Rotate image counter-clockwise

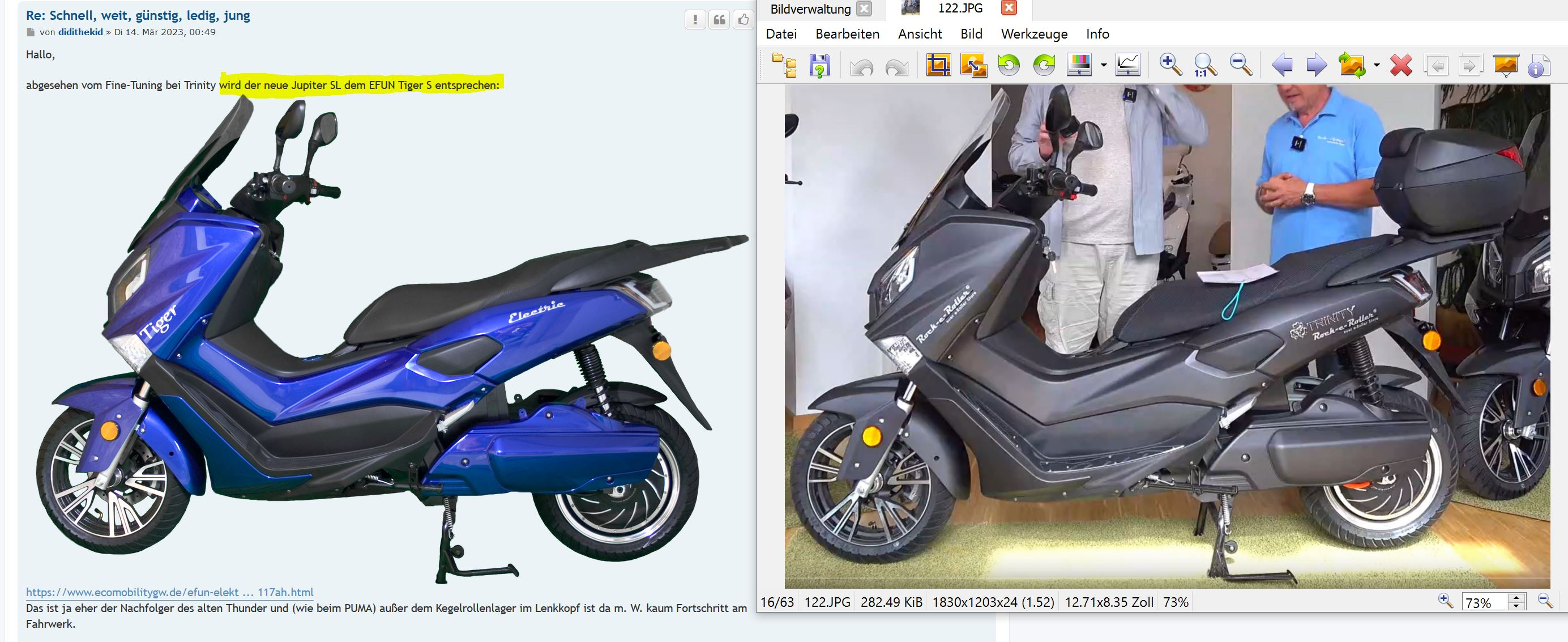(1009, 65)
